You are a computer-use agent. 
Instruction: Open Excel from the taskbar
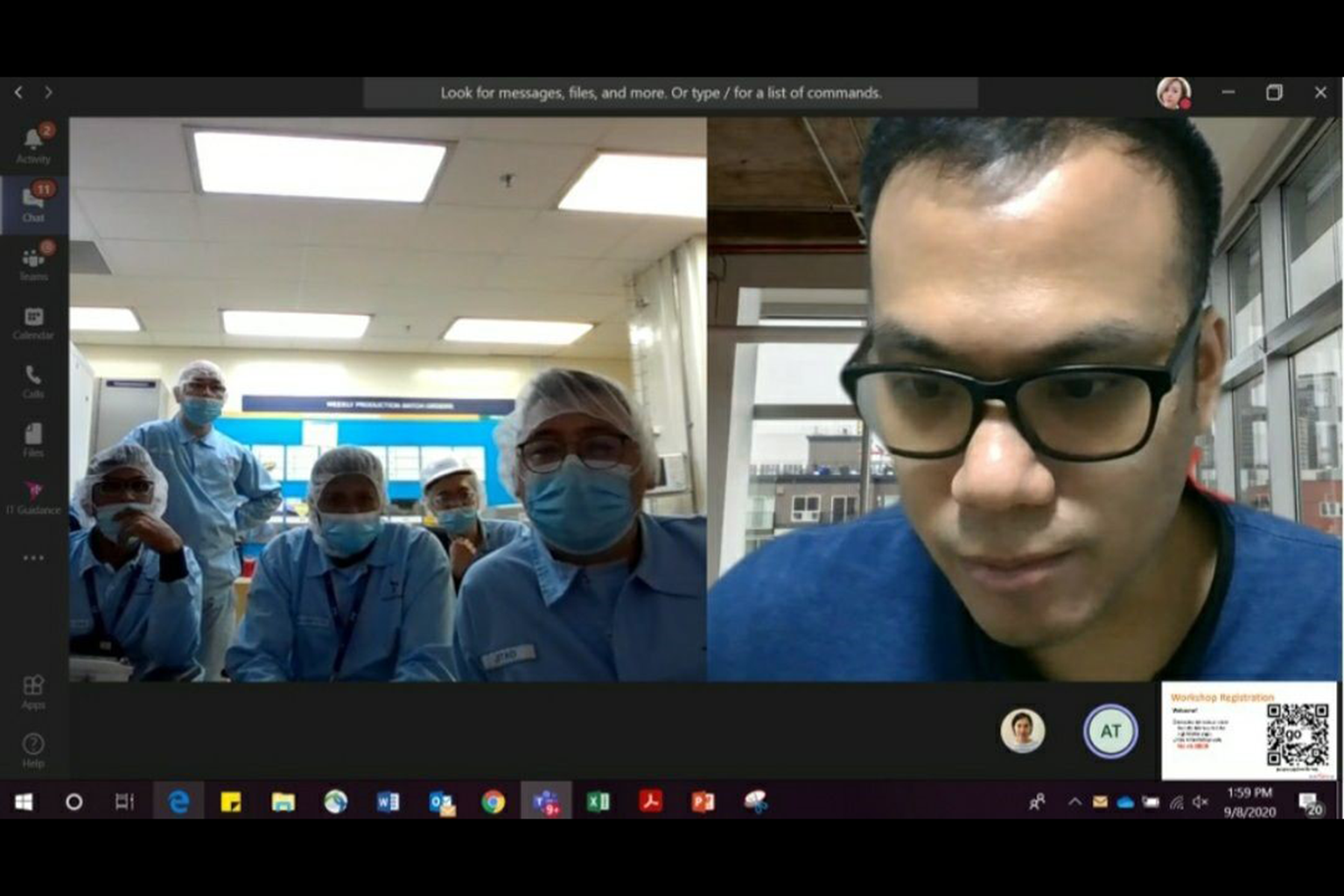pyautogui.click(x=598, y=801)
